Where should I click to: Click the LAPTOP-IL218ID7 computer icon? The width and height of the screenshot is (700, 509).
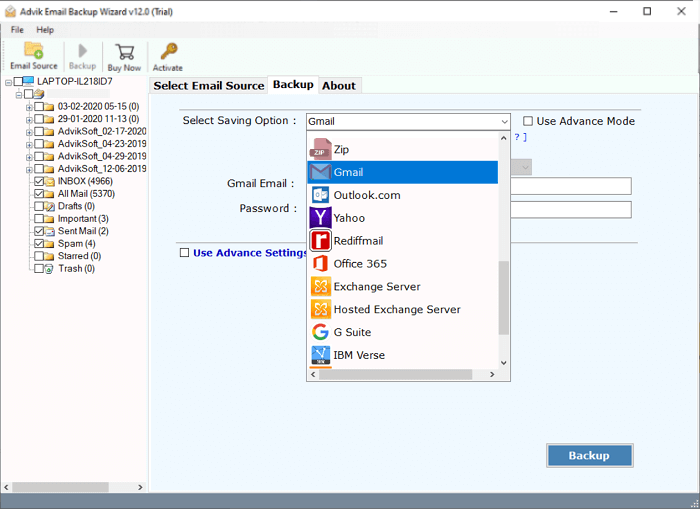(x=28, y=81)
